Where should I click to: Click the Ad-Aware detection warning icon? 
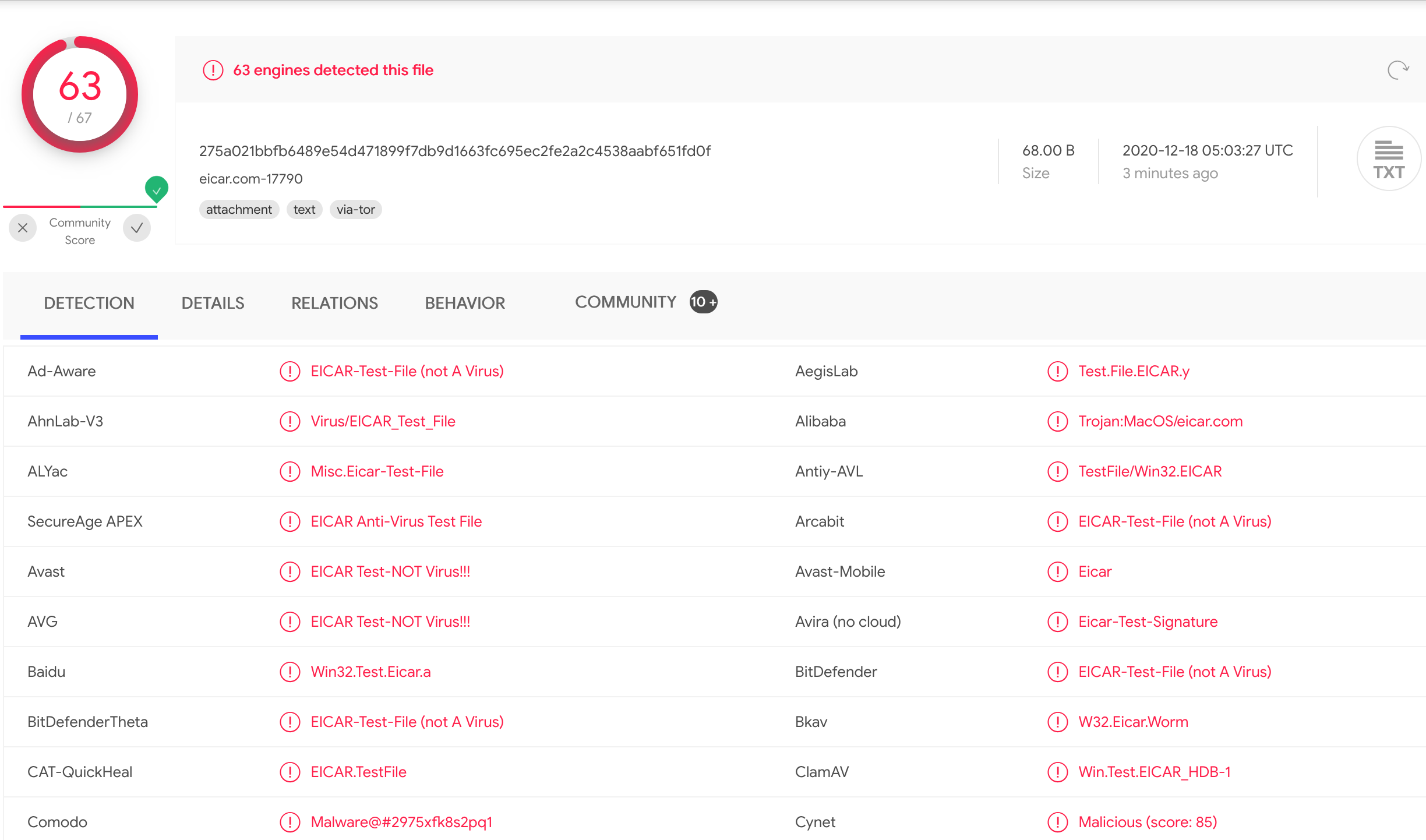290,371
